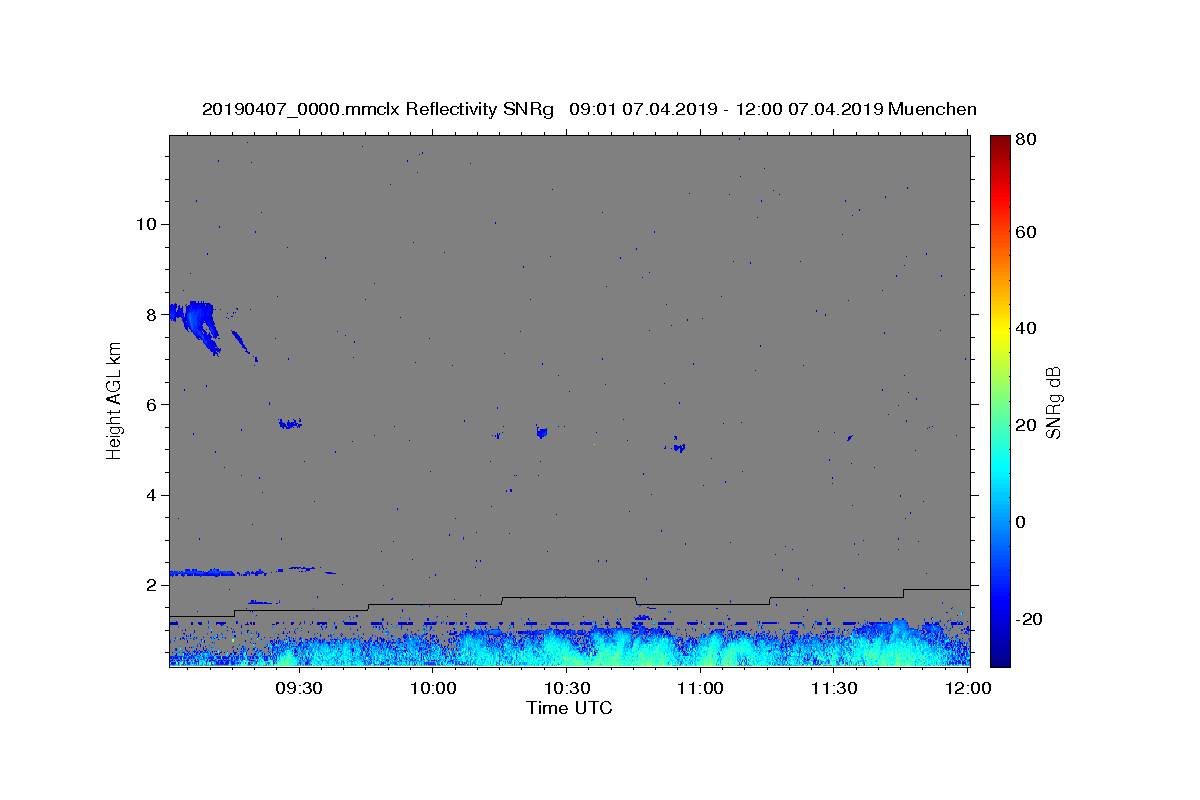
Task: Click the 10:00 time tick label
Action: (x=433, y=688)
